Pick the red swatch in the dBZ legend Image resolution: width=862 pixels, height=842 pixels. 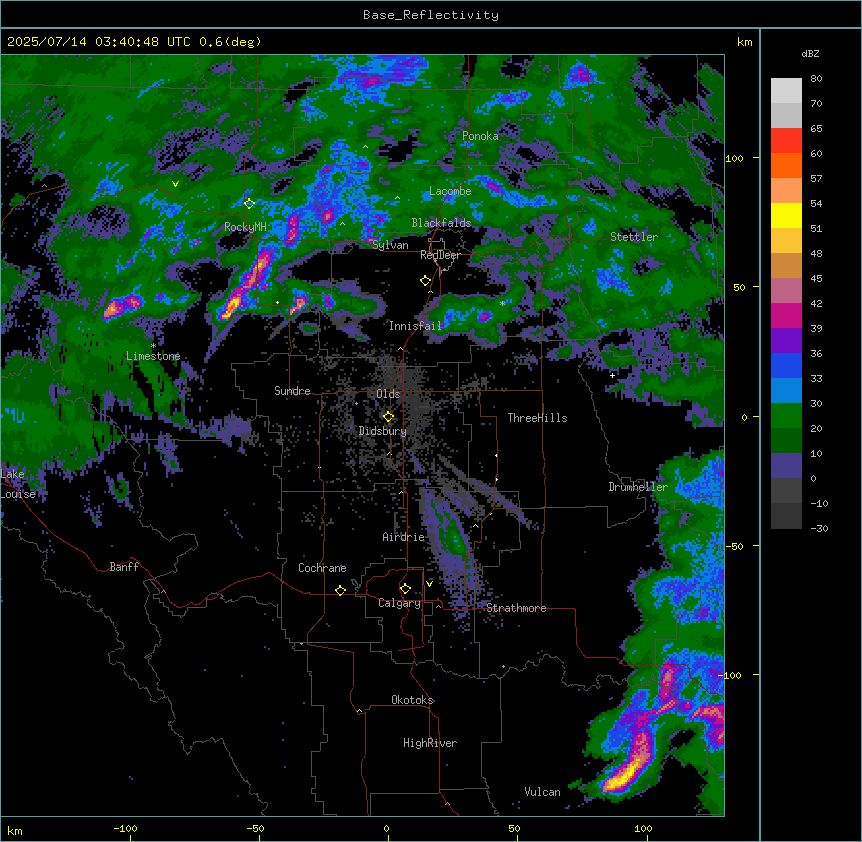786,140
